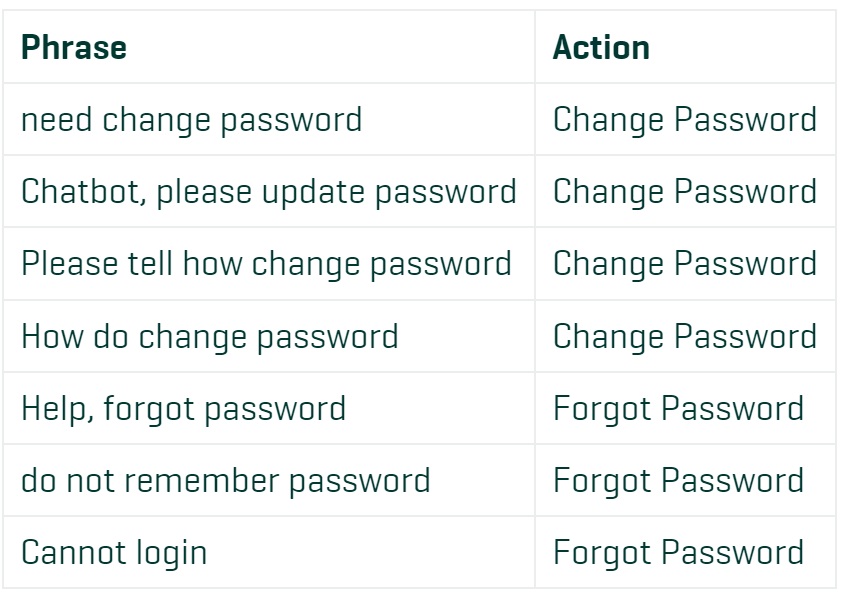This screenshot has height=590, width=844.
Task: Click Change Password action beside 'need change password'
Action: coord(685,120)
